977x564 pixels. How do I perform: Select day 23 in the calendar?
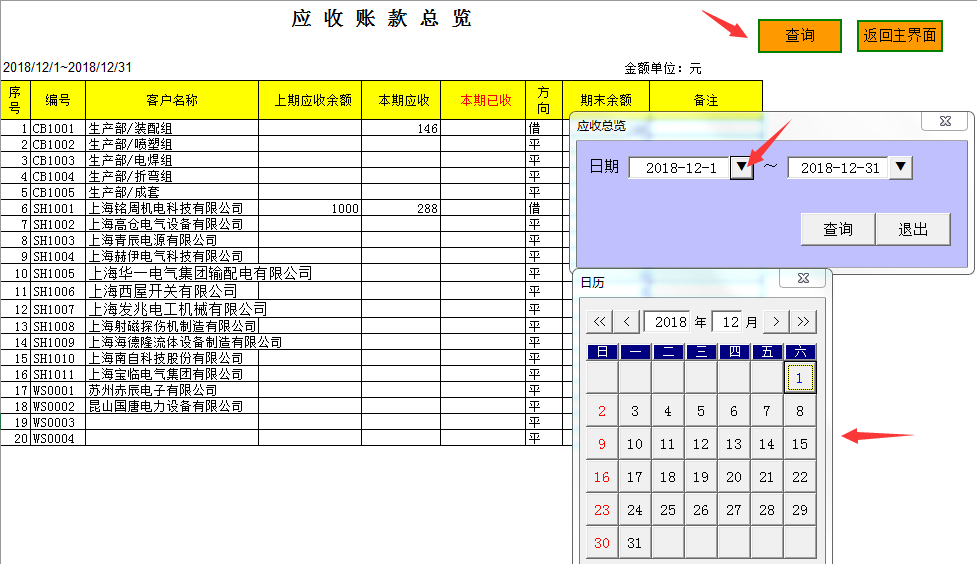point(602,510)
